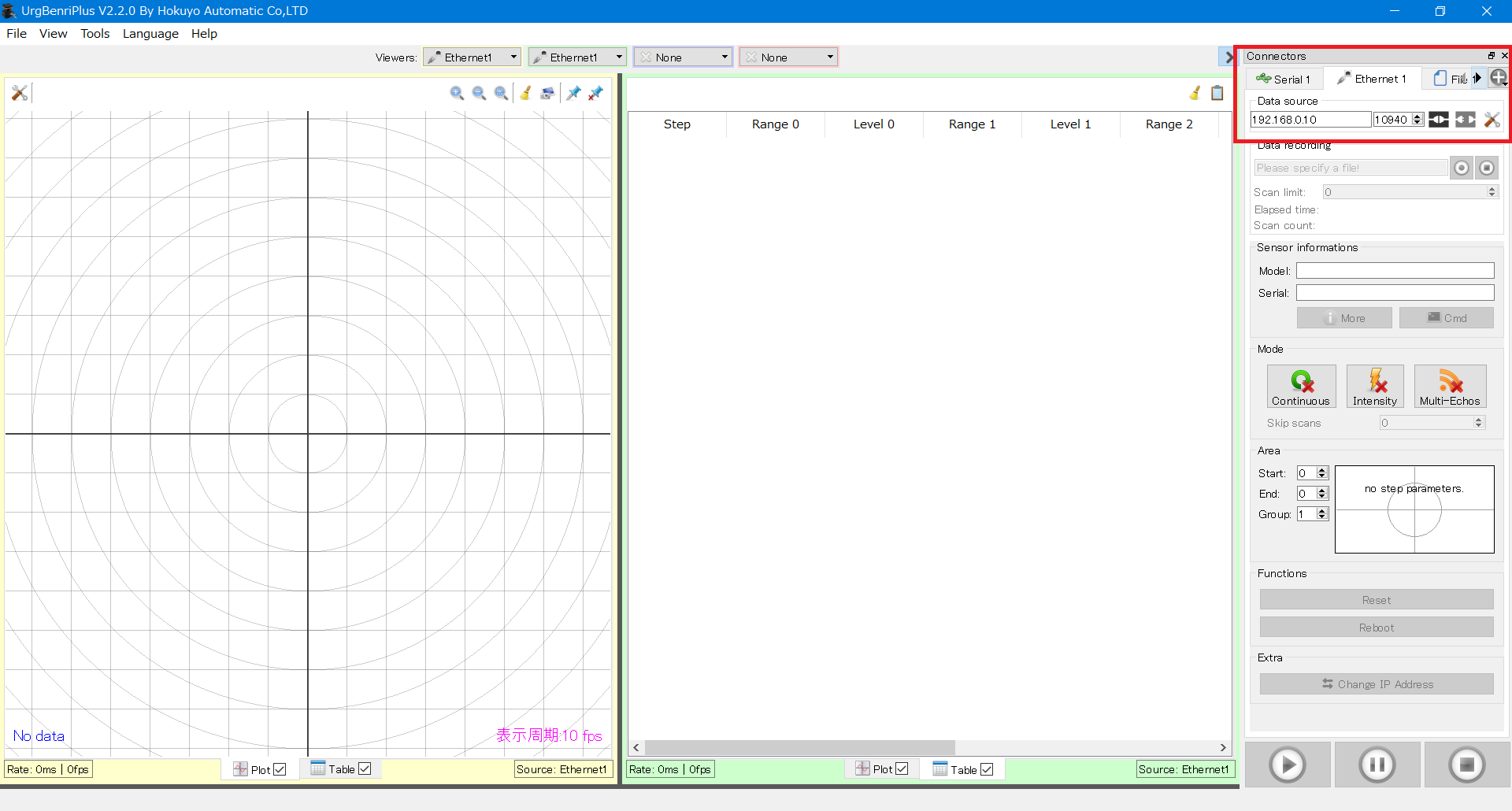Adjust Area End stepper
This screenshot has width=1512, height=811.
click(1322, 494)
